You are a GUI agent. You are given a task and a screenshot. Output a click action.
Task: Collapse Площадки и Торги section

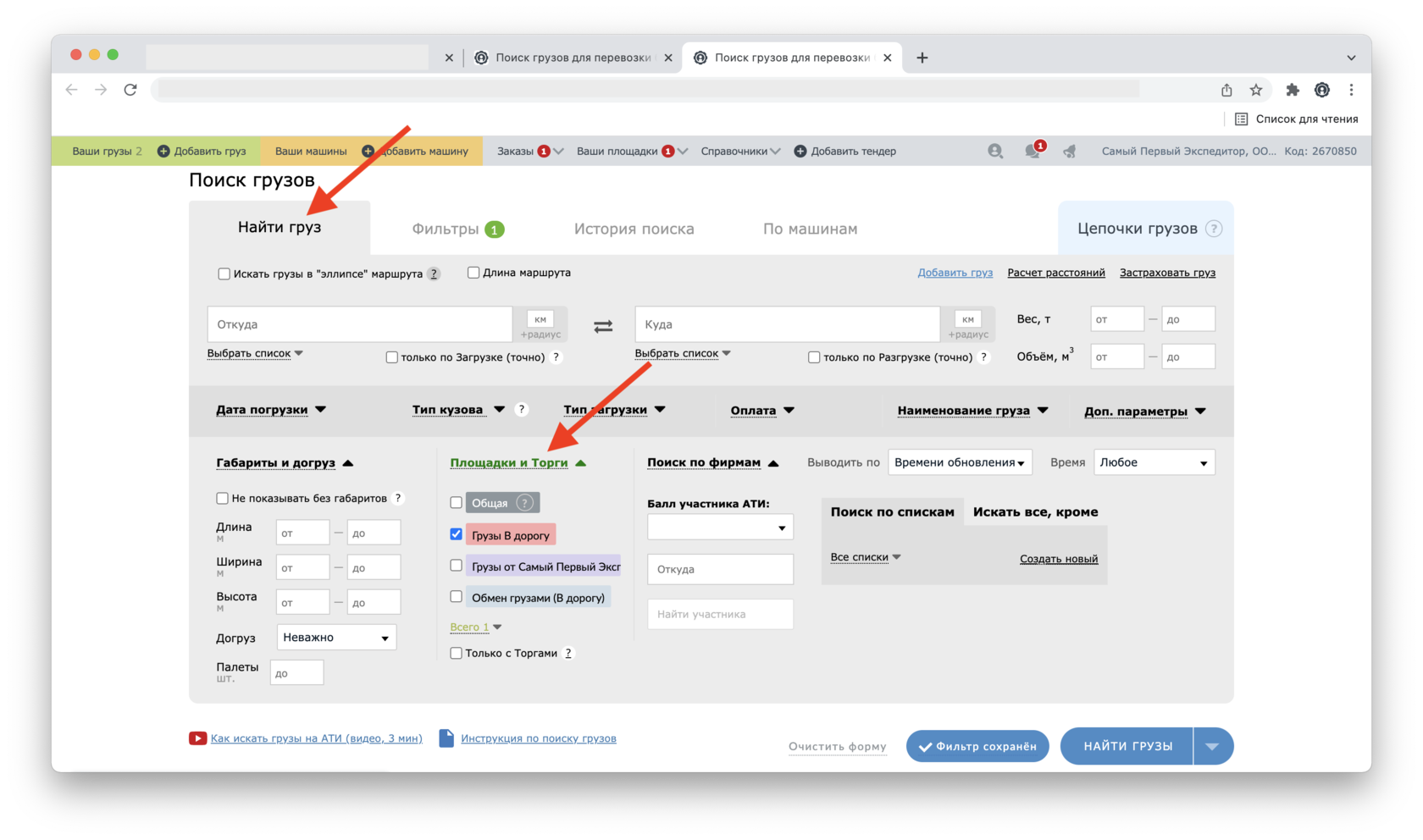tap(518, 462)
